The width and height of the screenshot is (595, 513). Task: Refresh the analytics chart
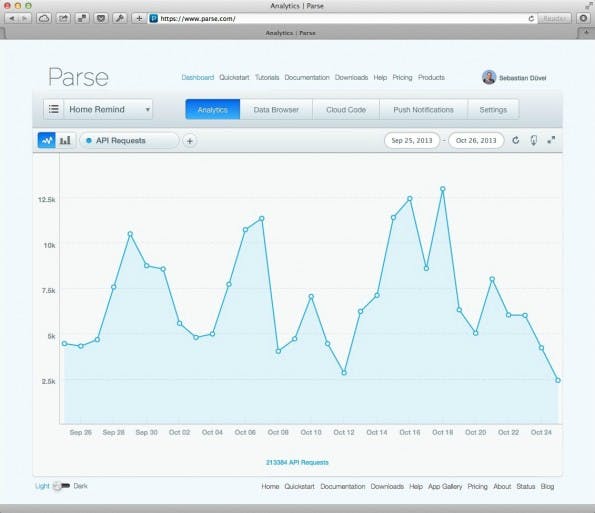[515, 140]
